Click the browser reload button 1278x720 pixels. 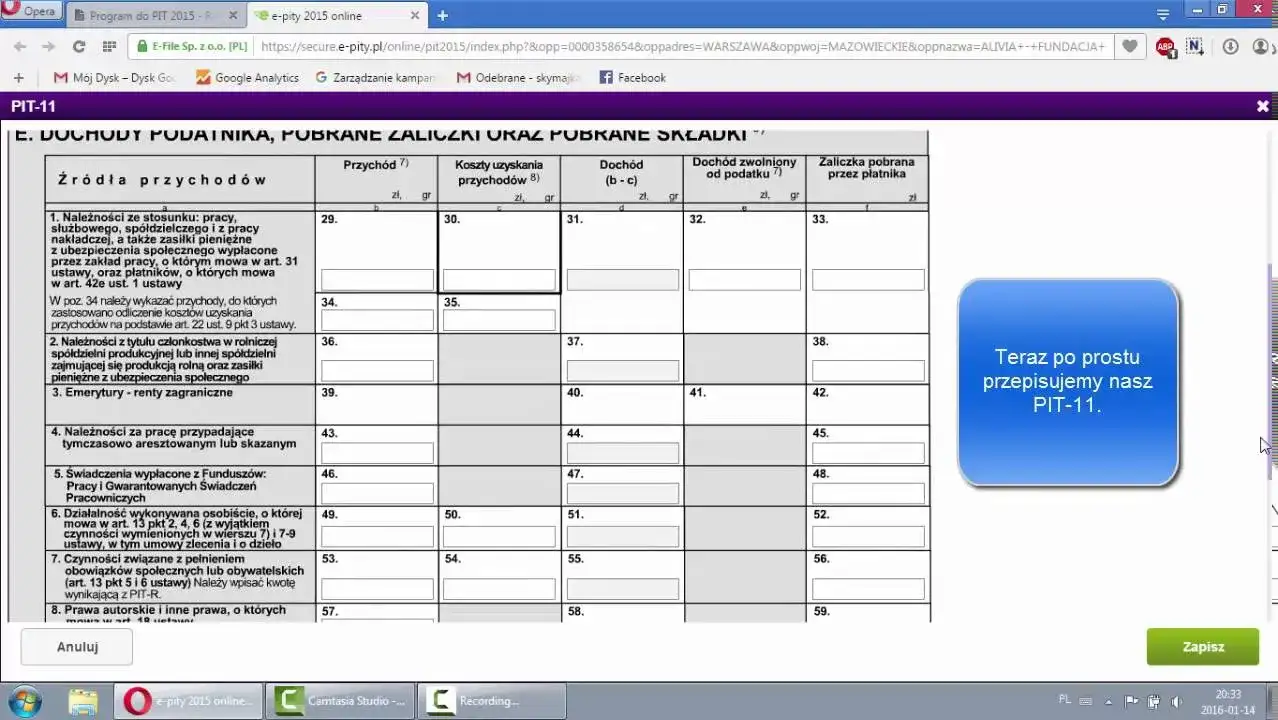click(x=79, y=47)
